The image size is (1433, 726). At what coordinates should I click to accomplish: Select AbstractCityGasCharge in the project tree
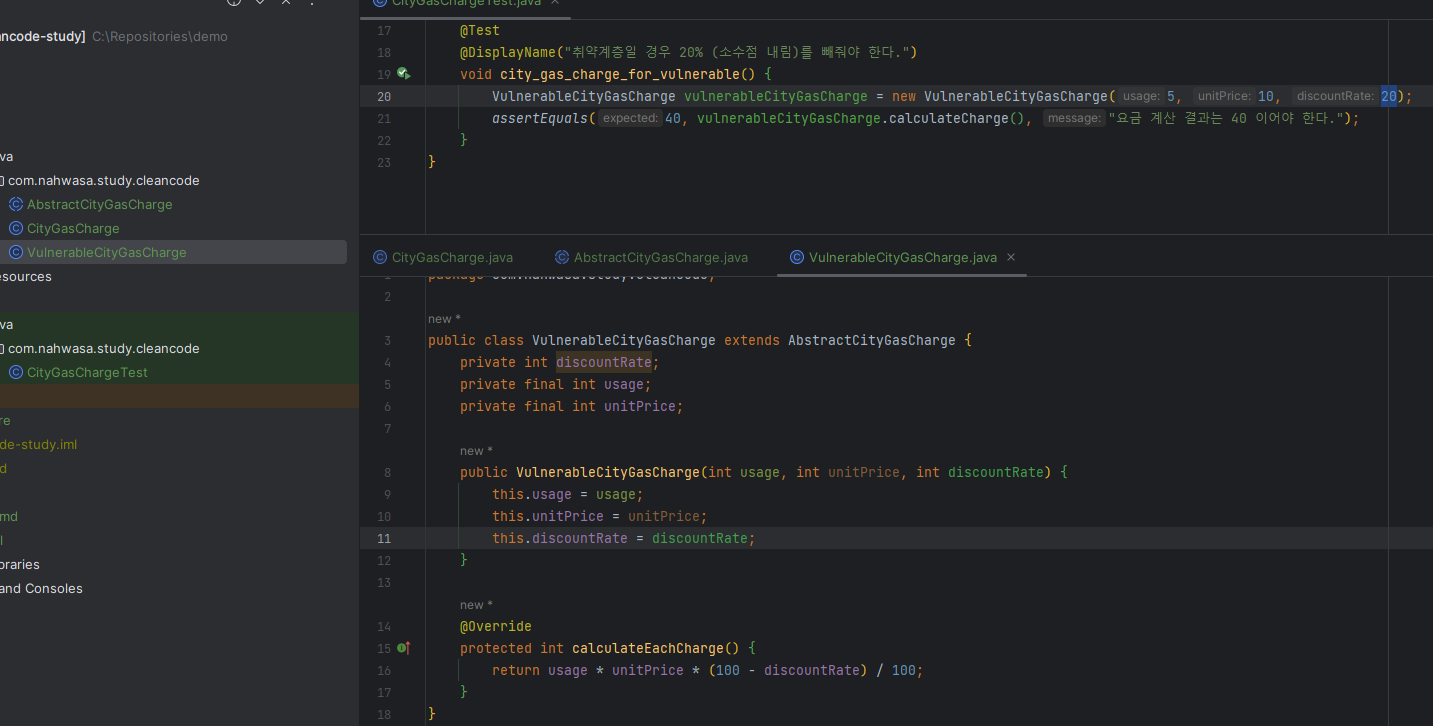pyautogui.click(x=99, y=204)
